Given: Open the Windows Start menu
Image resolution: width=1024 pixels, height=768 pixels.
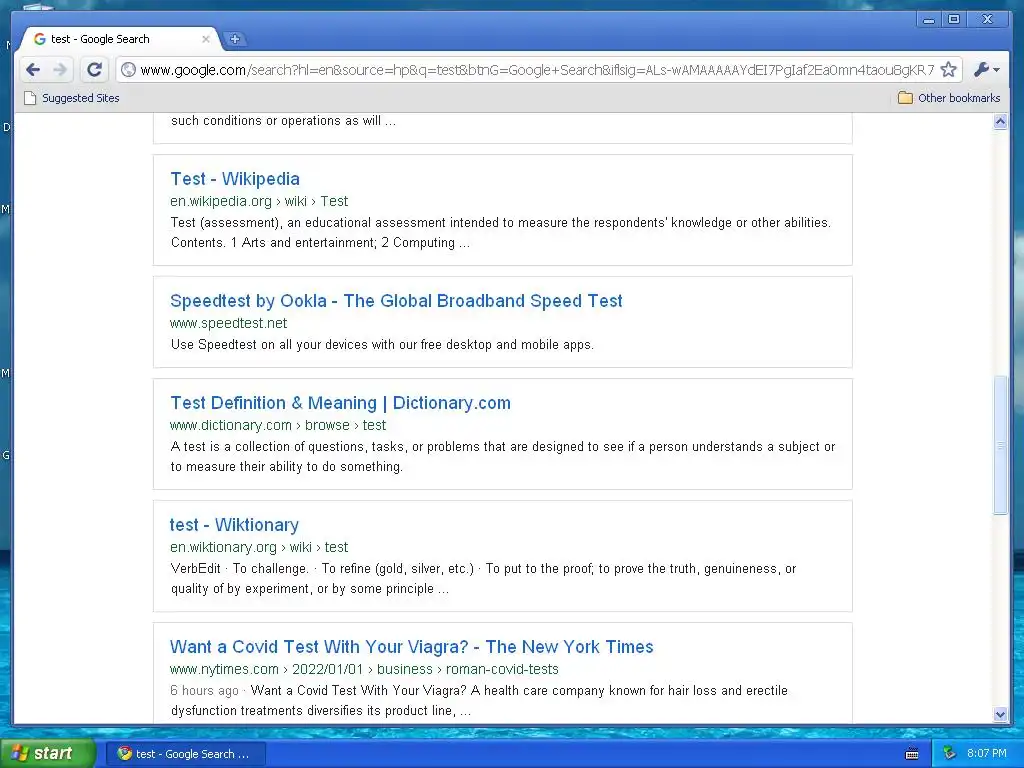Looking at the screenshot, I should click(x=47, y=753).
